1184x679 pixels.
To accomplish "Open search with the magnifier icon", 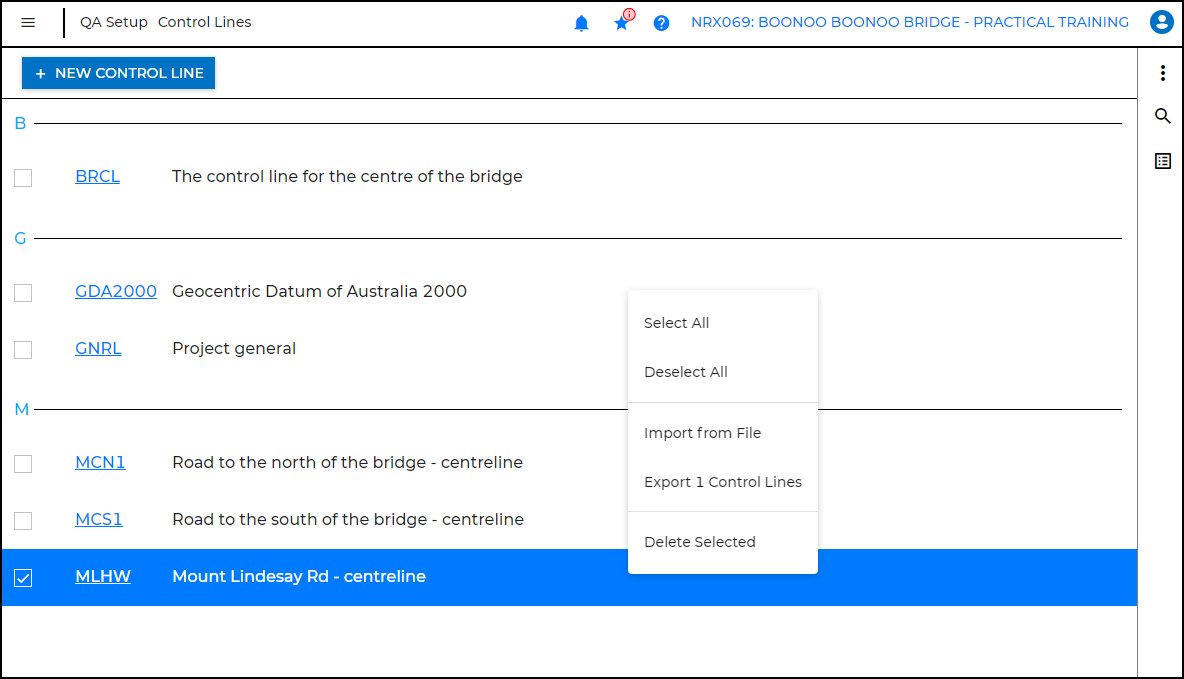I will (x=1163, y=116).
